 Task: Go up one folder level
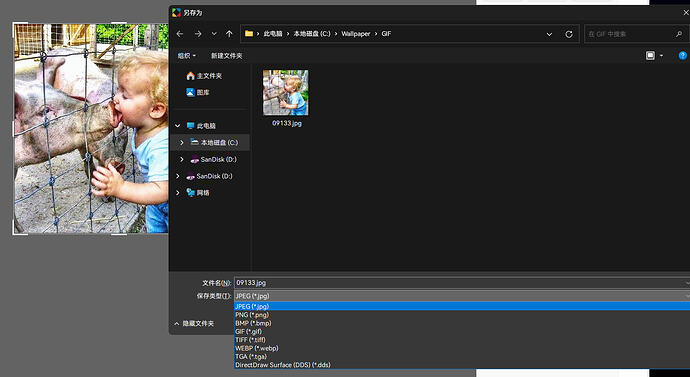pyautogui.click(x=229, y=34)
